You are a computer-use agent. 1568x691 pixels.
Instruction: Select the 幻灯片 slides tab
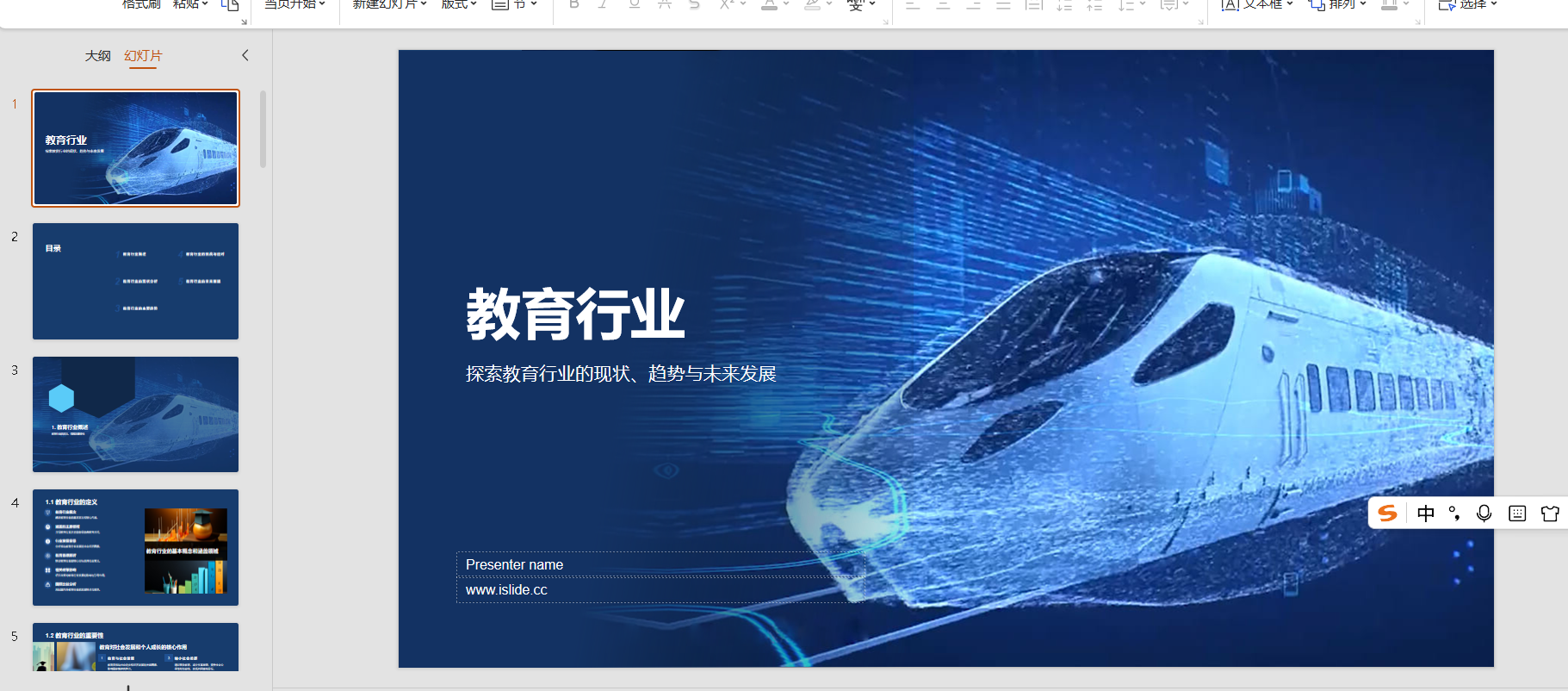(x=143, y=56)
